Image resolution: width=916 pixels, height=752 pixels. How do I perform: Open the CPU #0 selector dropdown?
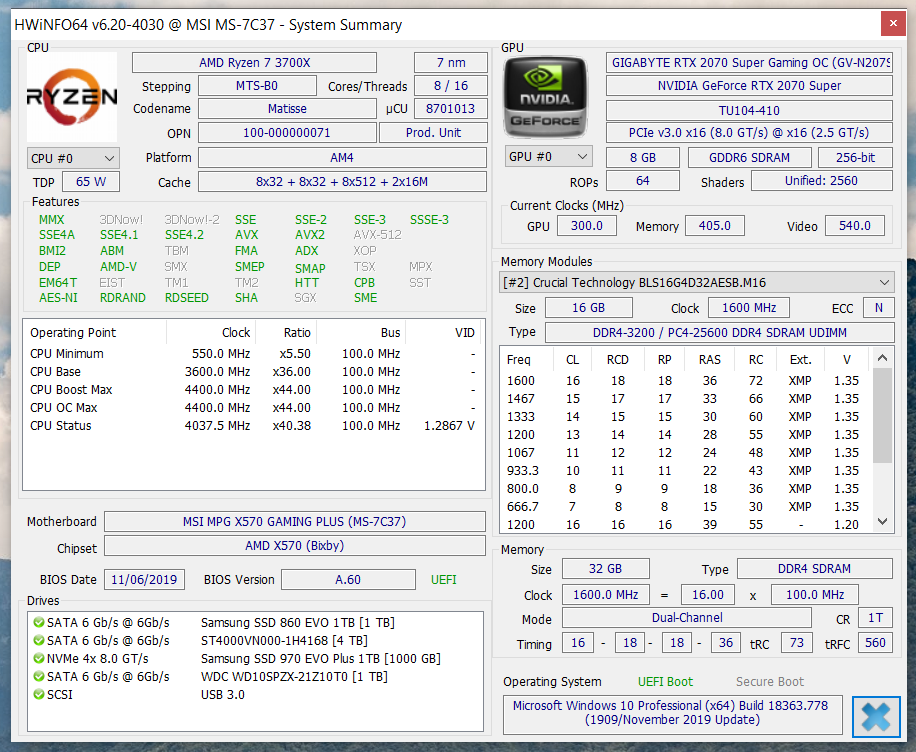[73, 158]
